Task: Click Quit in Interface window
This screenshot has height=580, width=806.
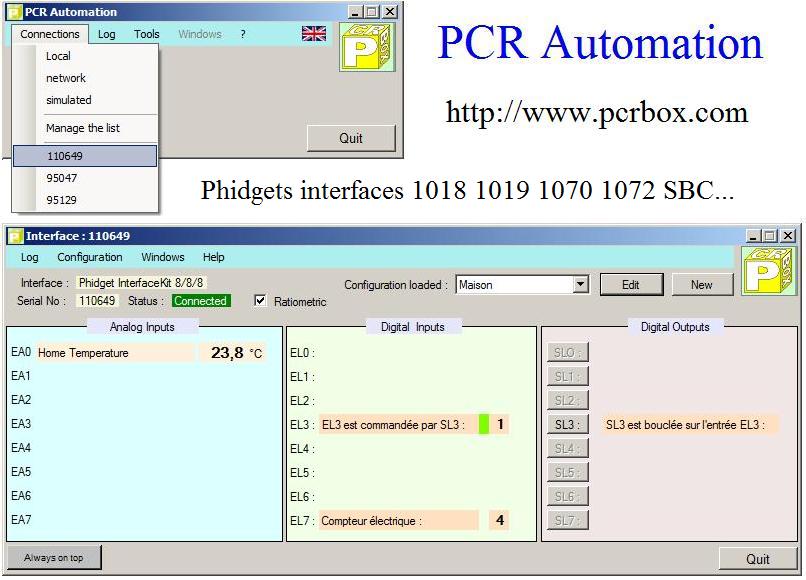Action: click(x=758, y=559)
